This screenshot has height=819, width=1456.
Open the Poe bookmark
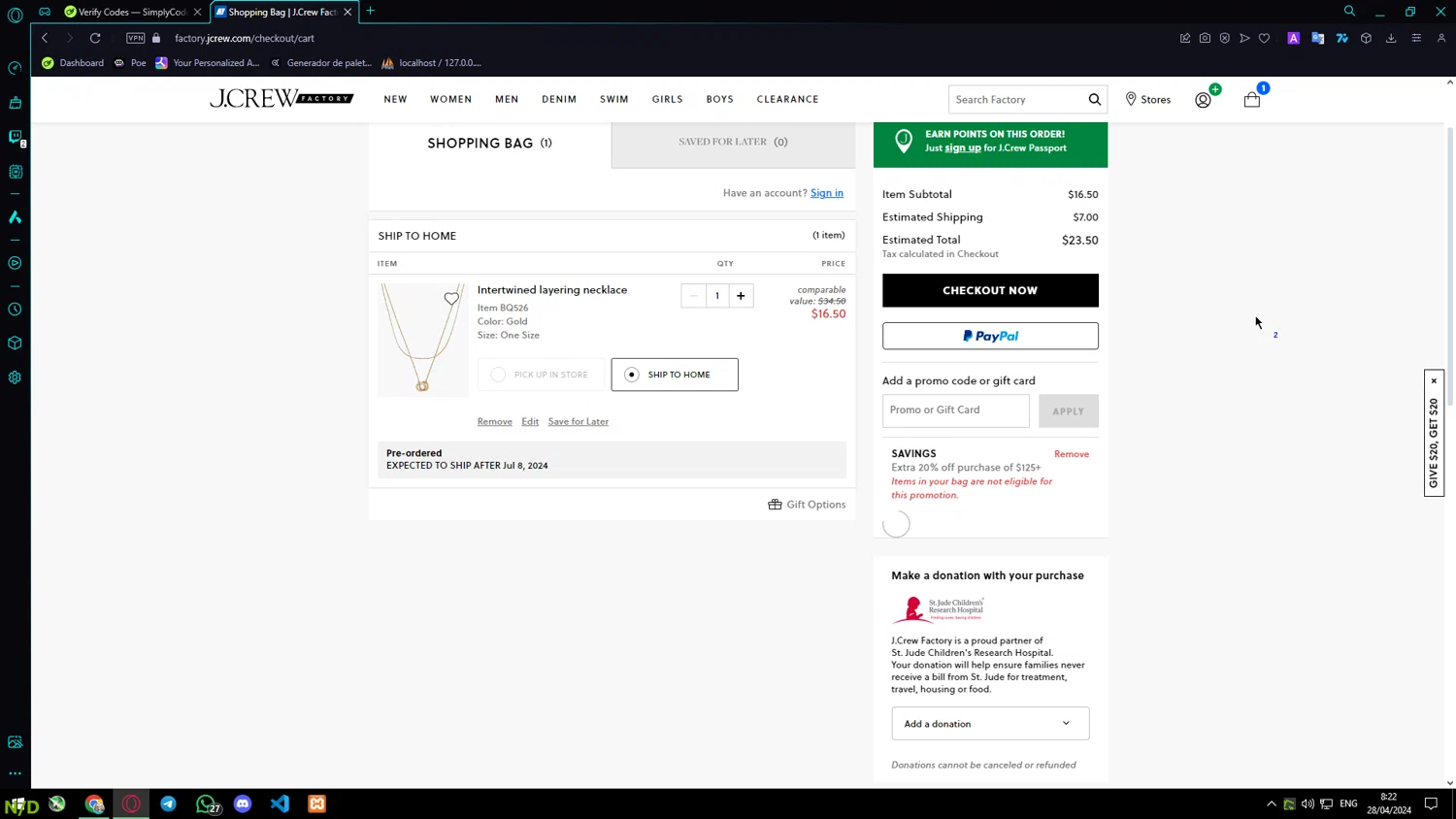point(130,63)
